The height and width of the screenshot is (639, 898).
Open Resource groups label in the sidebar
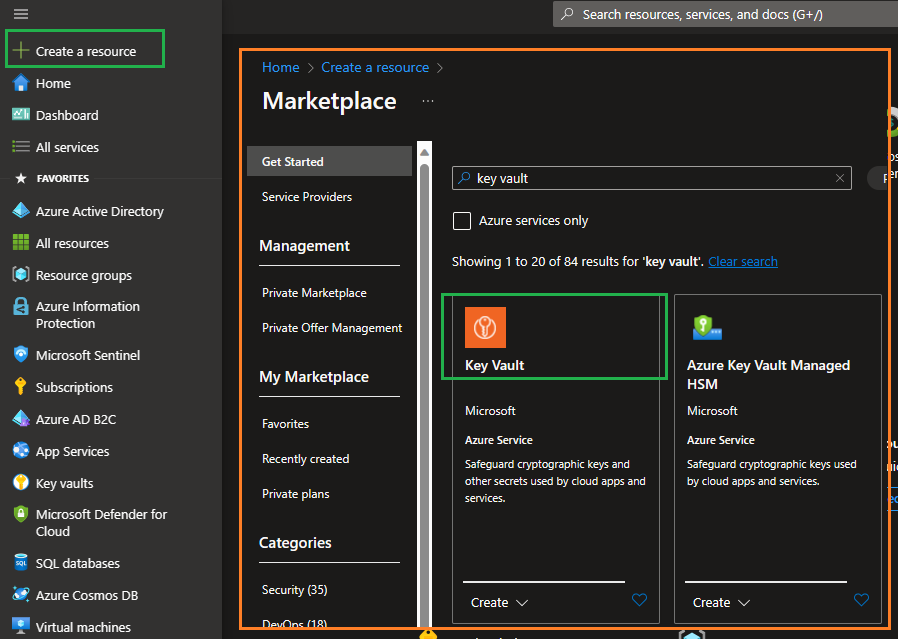(x=84, y=275)
